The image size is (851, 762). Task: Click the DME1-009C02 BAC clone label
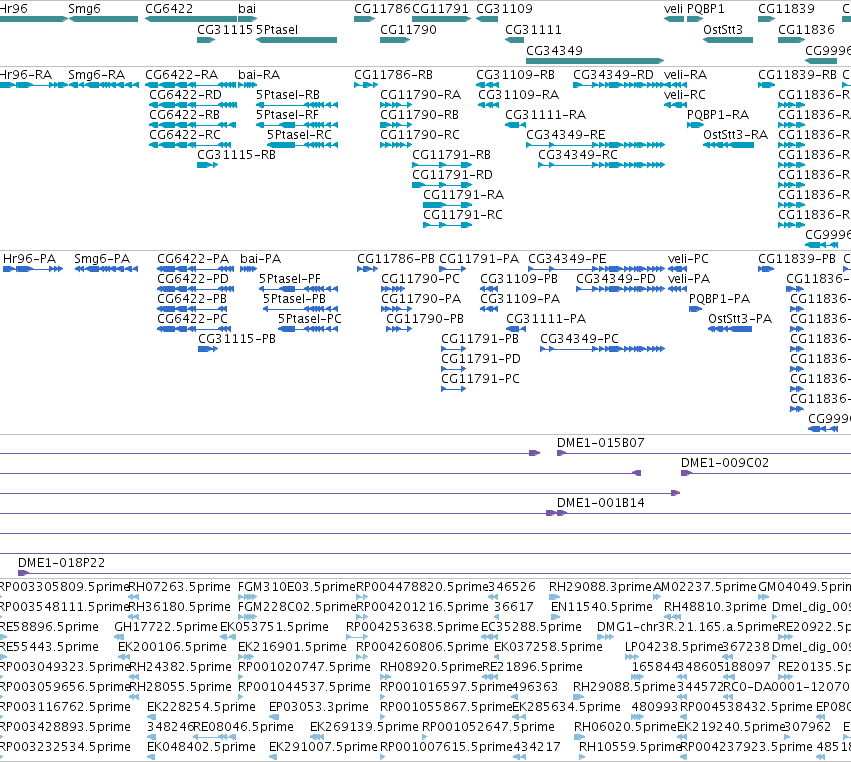pos(725,463)
